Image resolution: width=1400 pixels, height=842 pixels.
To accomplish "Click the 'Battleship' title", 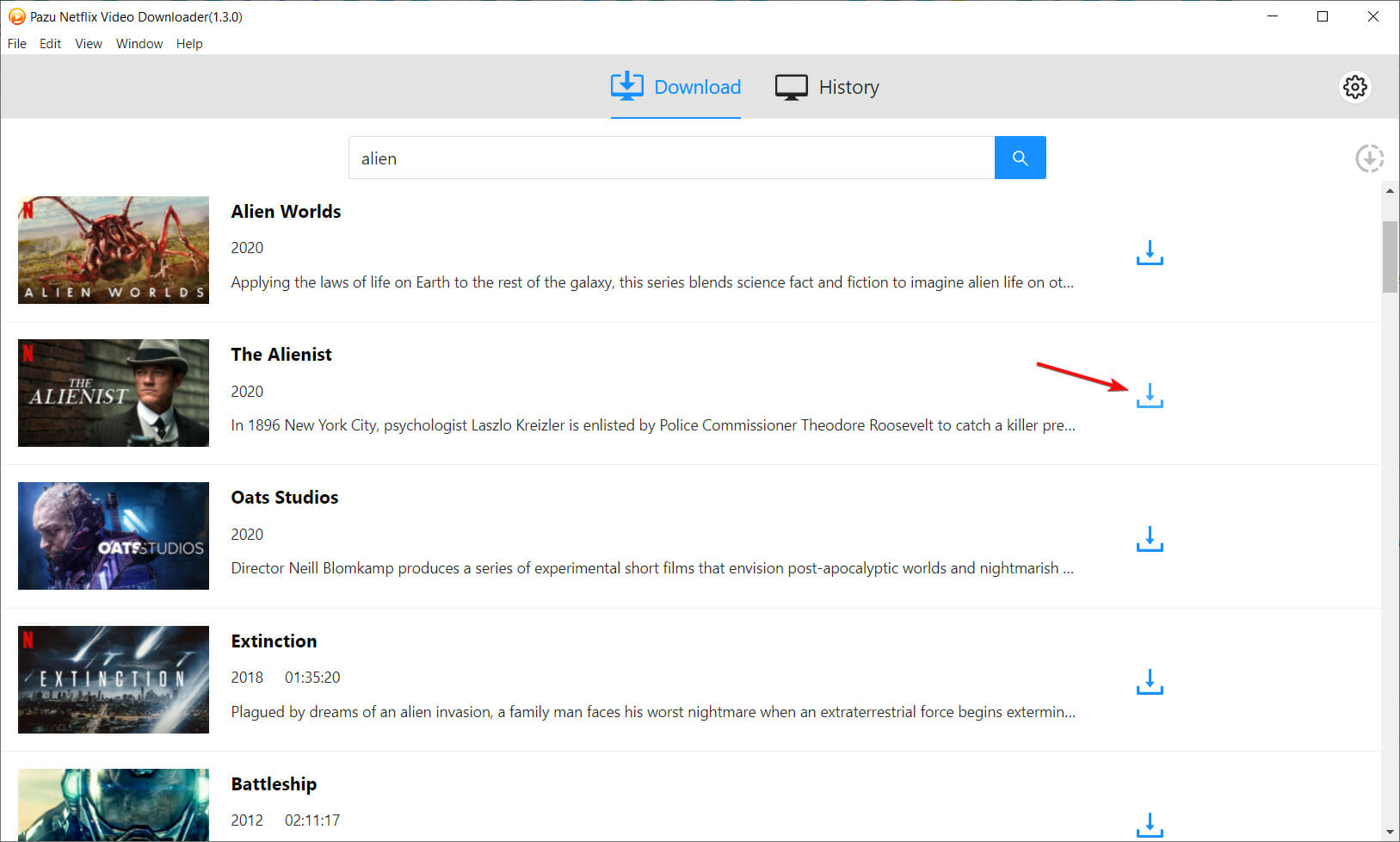I will tap(274, 783).
